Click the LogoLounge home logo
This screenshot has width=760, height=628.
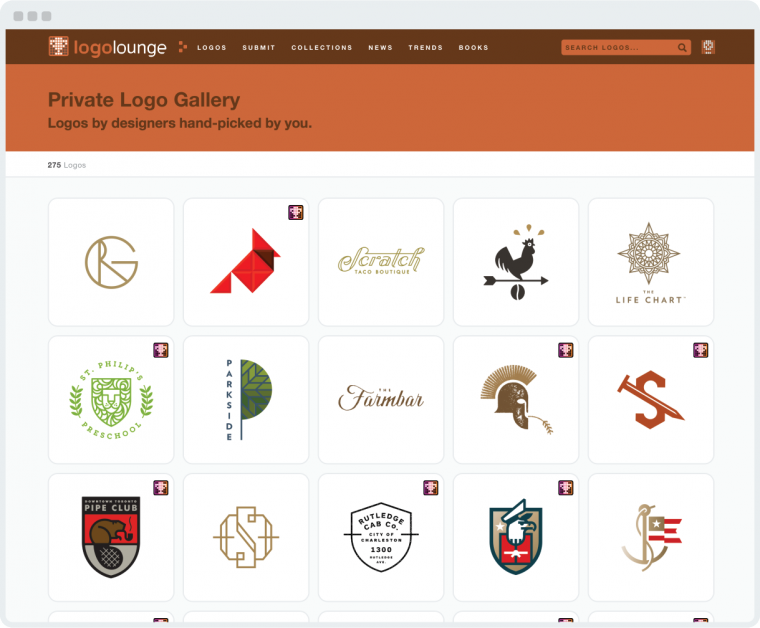108,47
